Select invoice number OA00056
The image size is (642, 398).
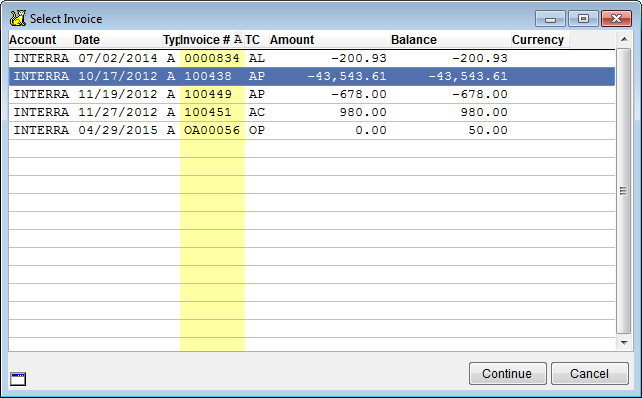click(212, 130)
